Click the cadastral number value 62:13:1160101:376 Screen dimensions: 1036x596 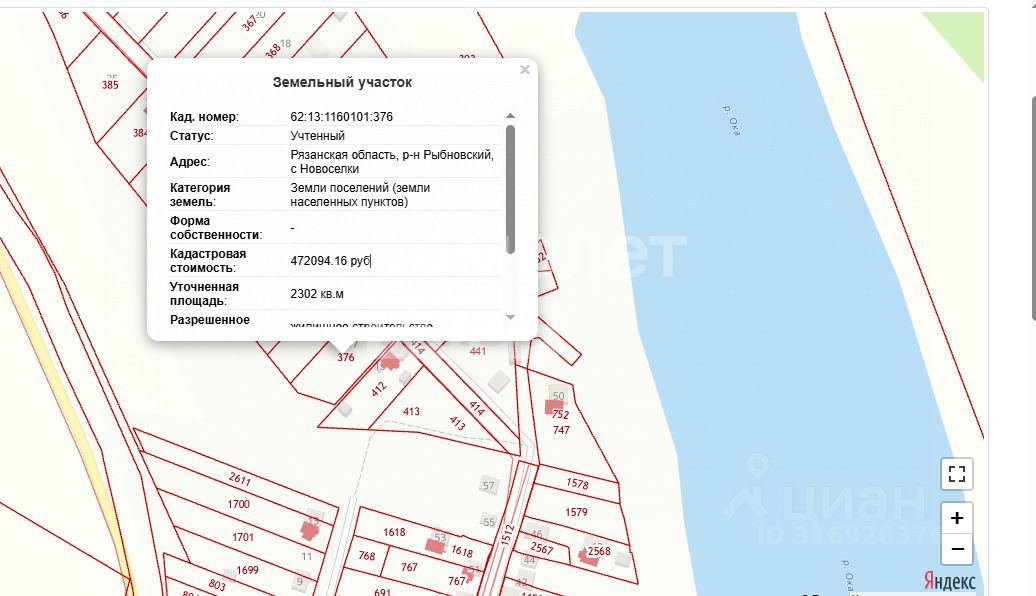pyautogui.click(x=341, y=117)
